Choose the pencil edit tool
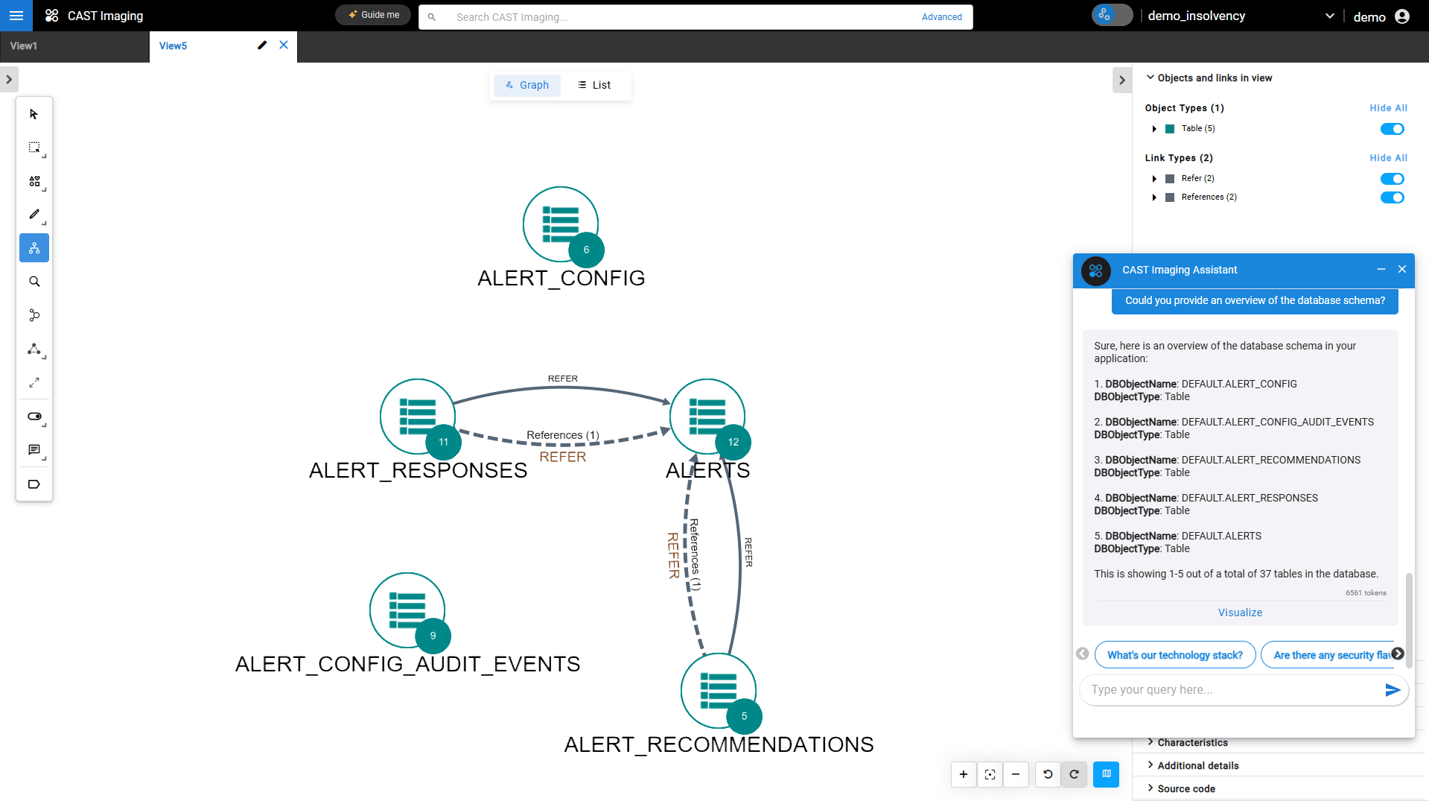1429x804 pixels. pos(34,214)
